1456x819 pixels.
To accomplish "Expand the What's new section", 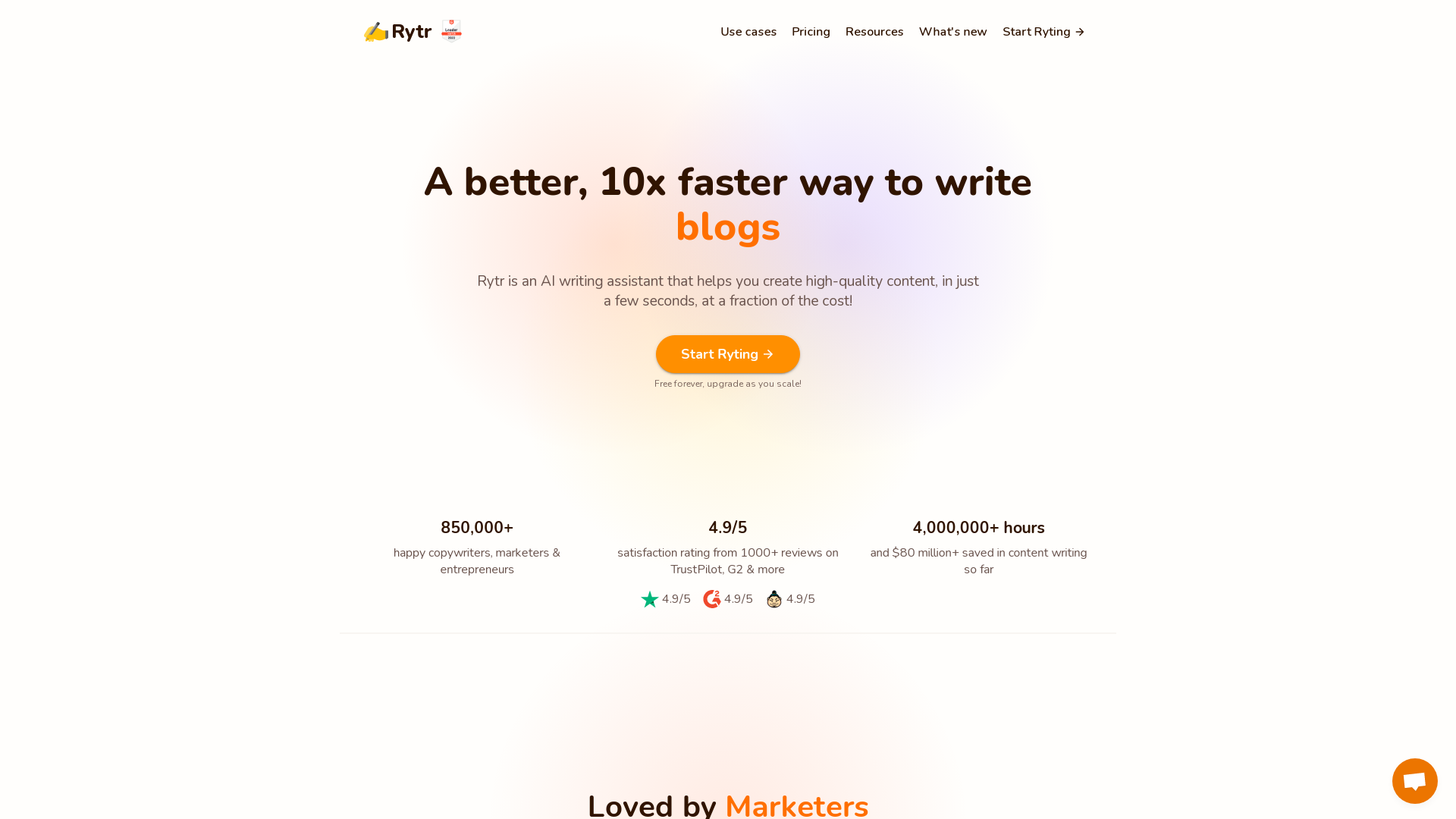I will click(x=953, y=31).
